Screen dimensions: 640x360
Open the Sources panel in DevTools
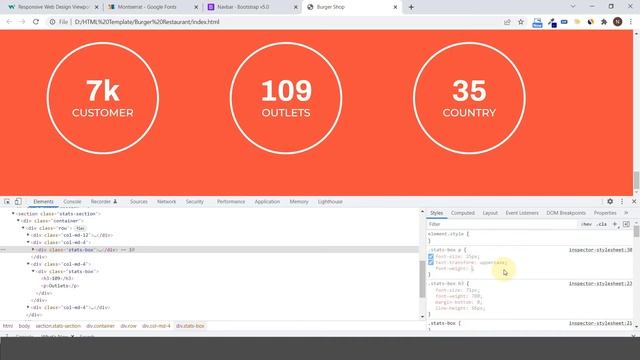click(139, 202)
